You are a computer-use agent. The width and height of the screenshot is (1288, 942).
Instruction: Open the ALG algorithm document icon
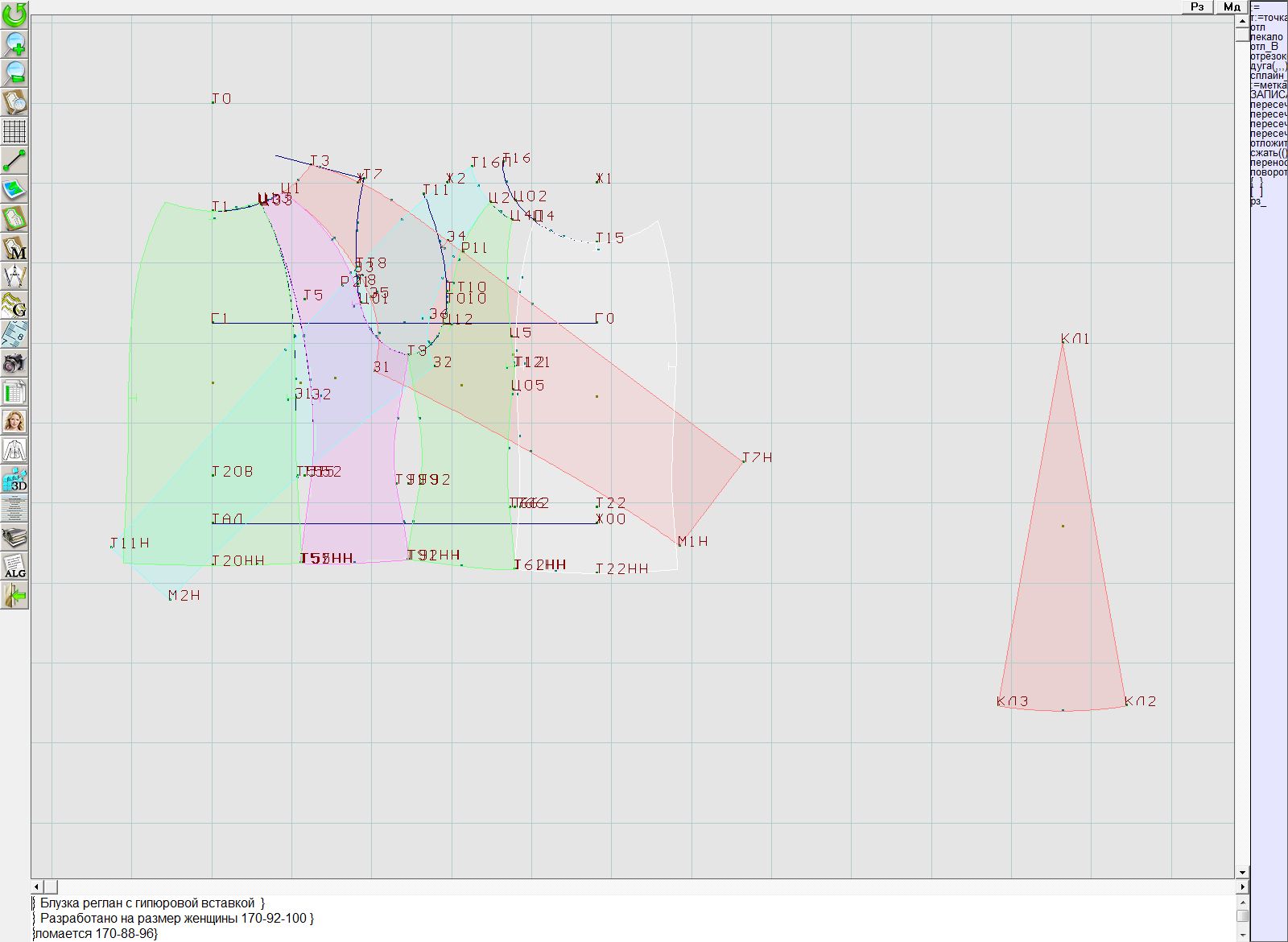point(14,566)
